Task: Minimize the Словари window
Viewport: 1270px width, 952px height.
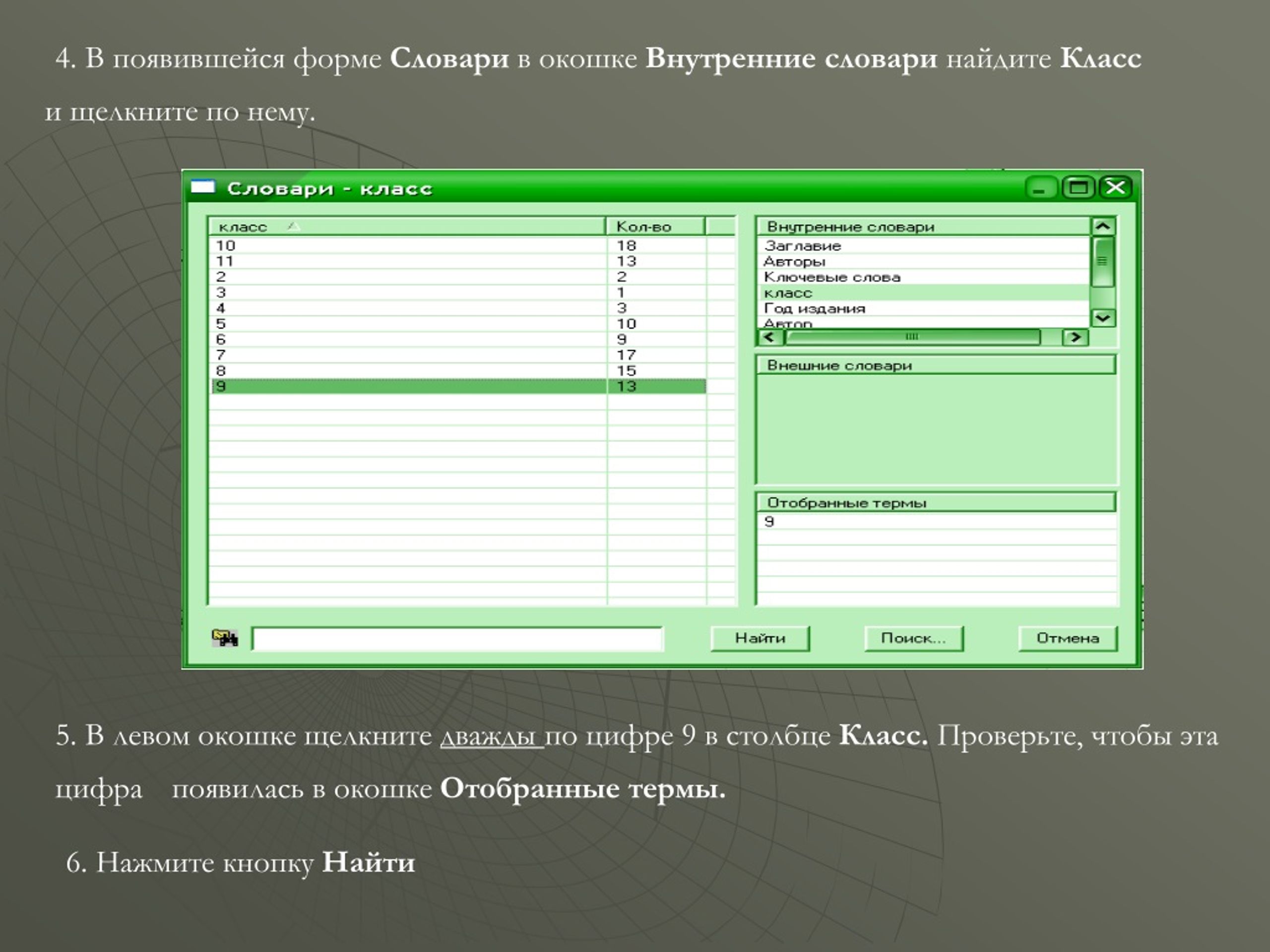Action: [x=1040, y=187]
